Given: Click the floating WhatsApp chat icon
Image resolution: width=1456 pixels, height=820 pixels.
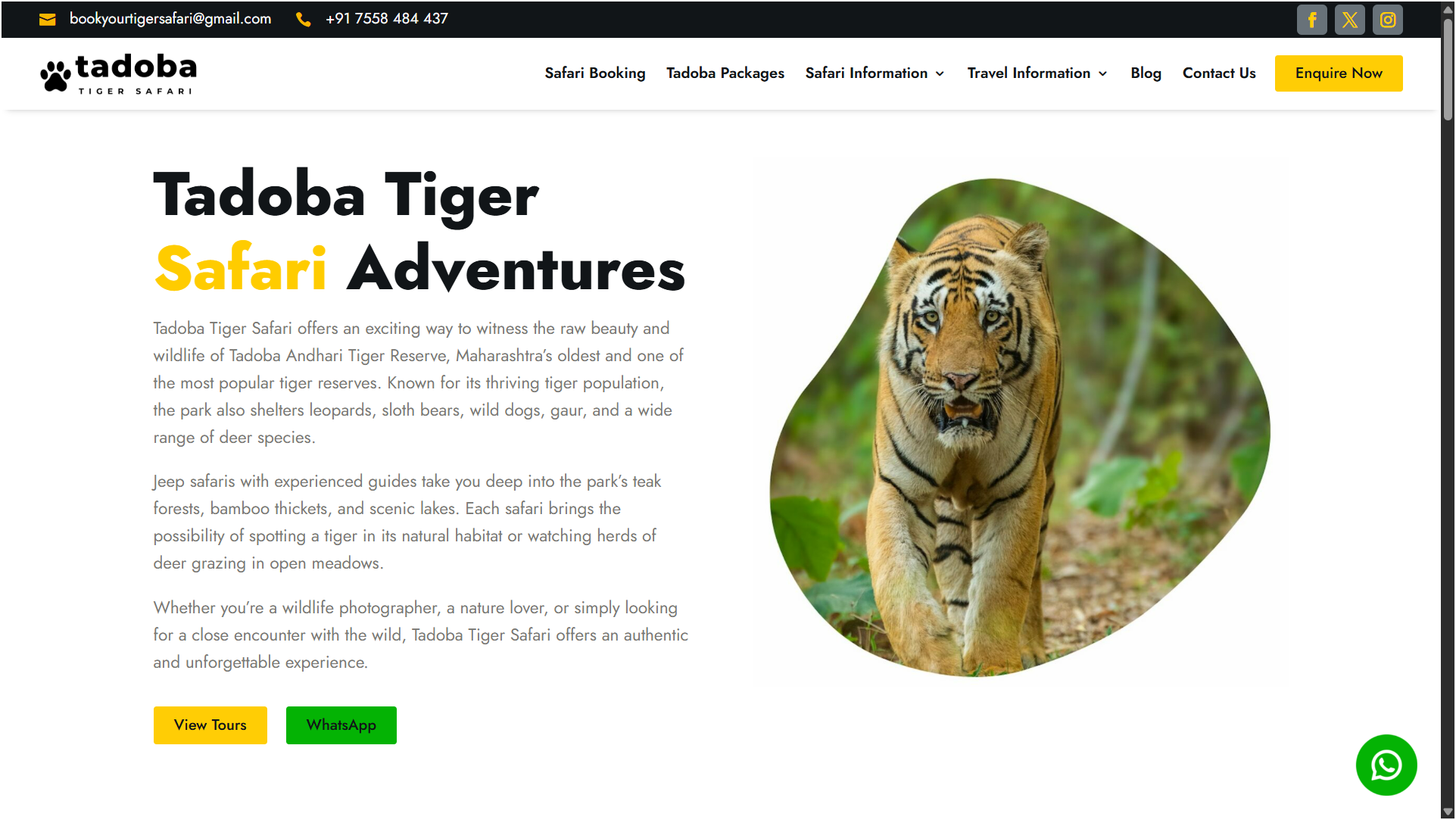Looking at the screenshot, I should [x=1386, y=765].
